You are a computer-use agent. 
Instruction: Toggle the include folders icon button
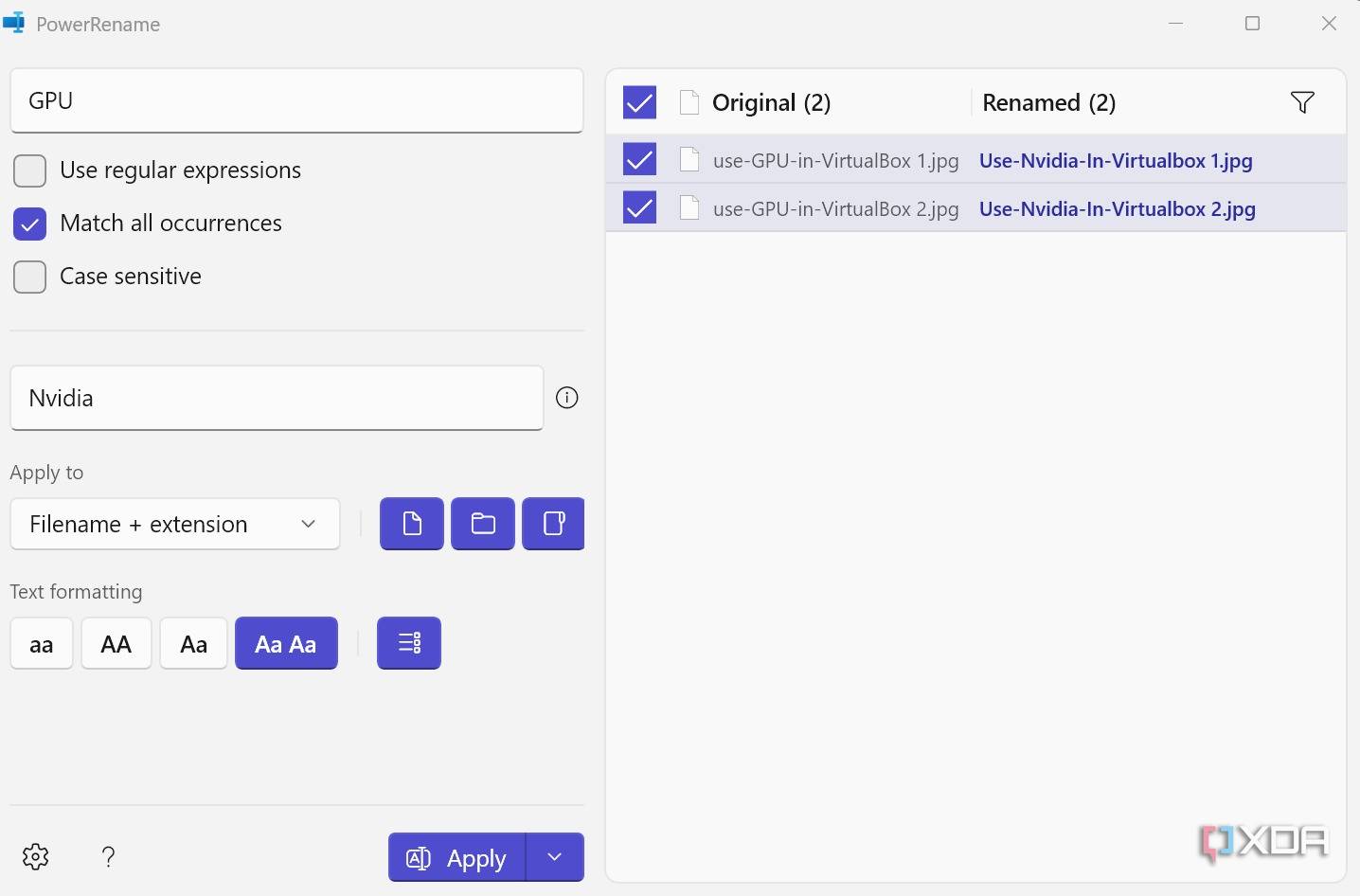(483, 523)
